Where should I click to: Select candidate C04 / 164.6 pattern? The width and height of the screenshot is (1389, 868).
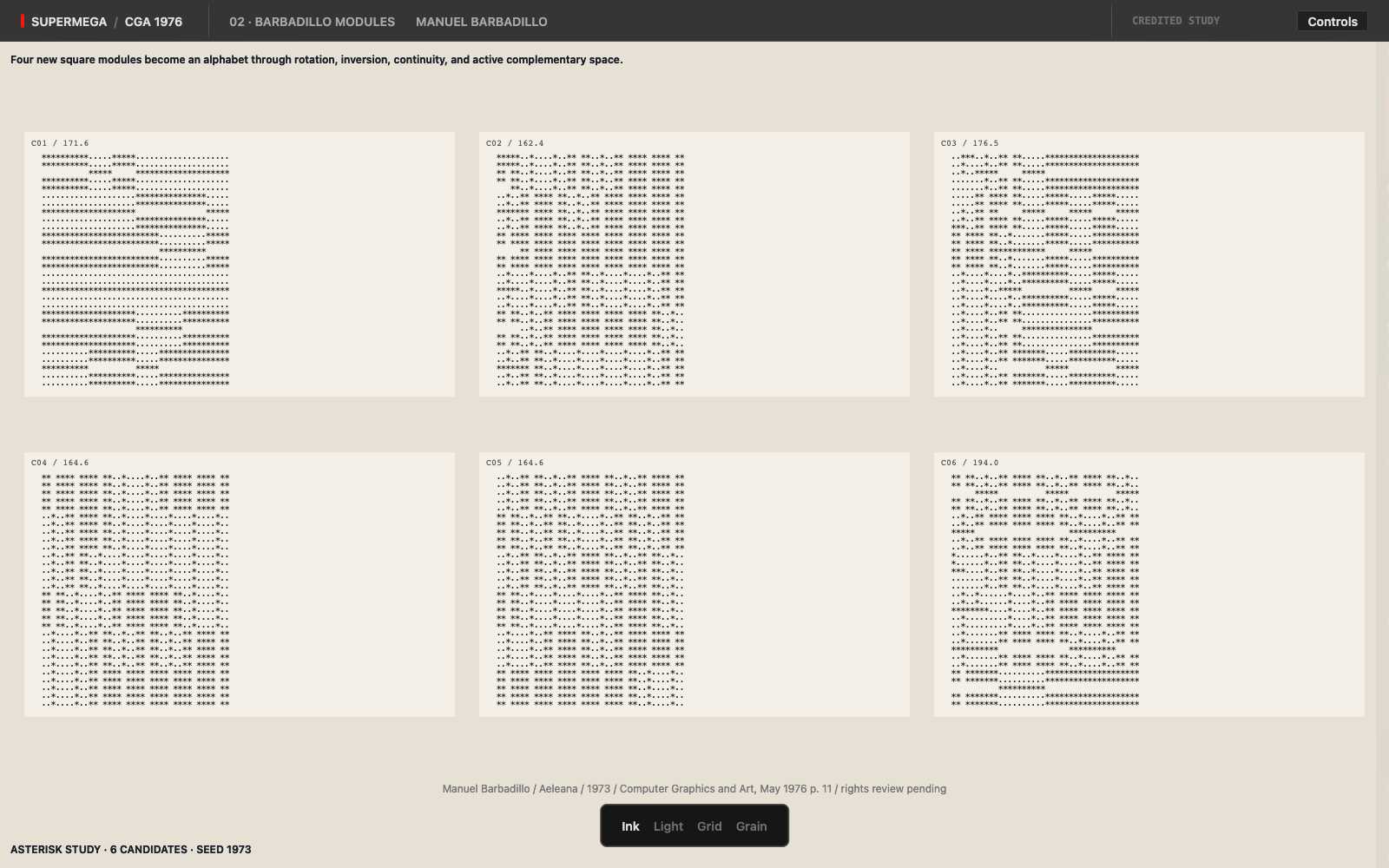click(240, 584)
